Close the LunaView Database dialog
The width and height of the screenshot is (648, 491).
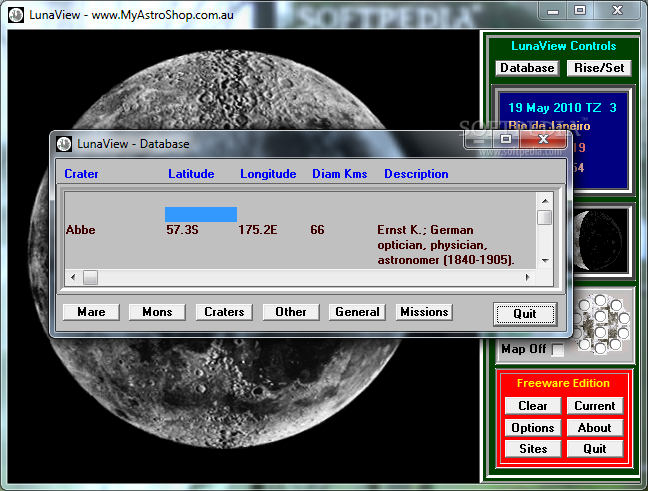click(543, 140)
